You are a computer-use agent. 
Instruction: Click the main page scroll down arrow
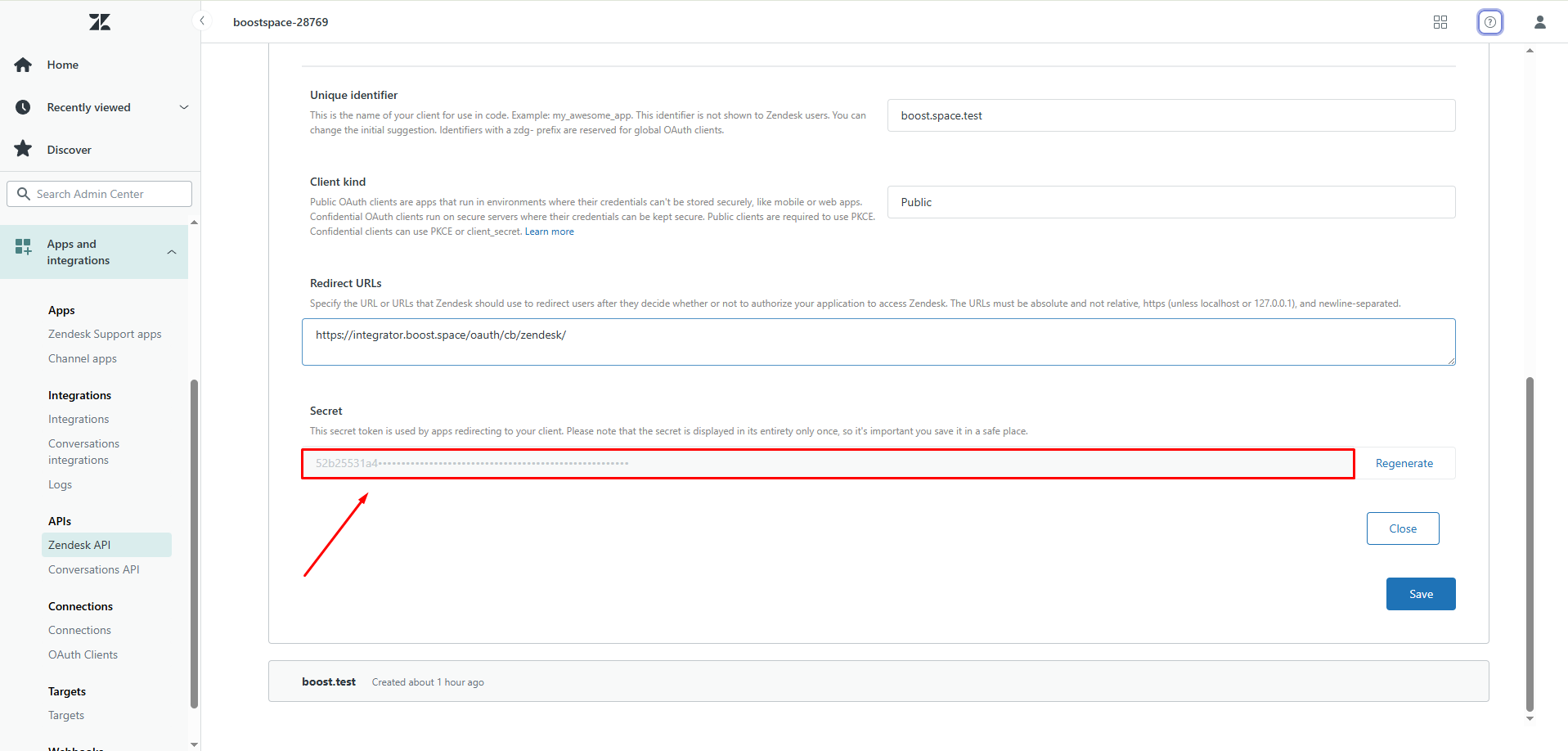pyautogui.click(x=1530, y=718)
